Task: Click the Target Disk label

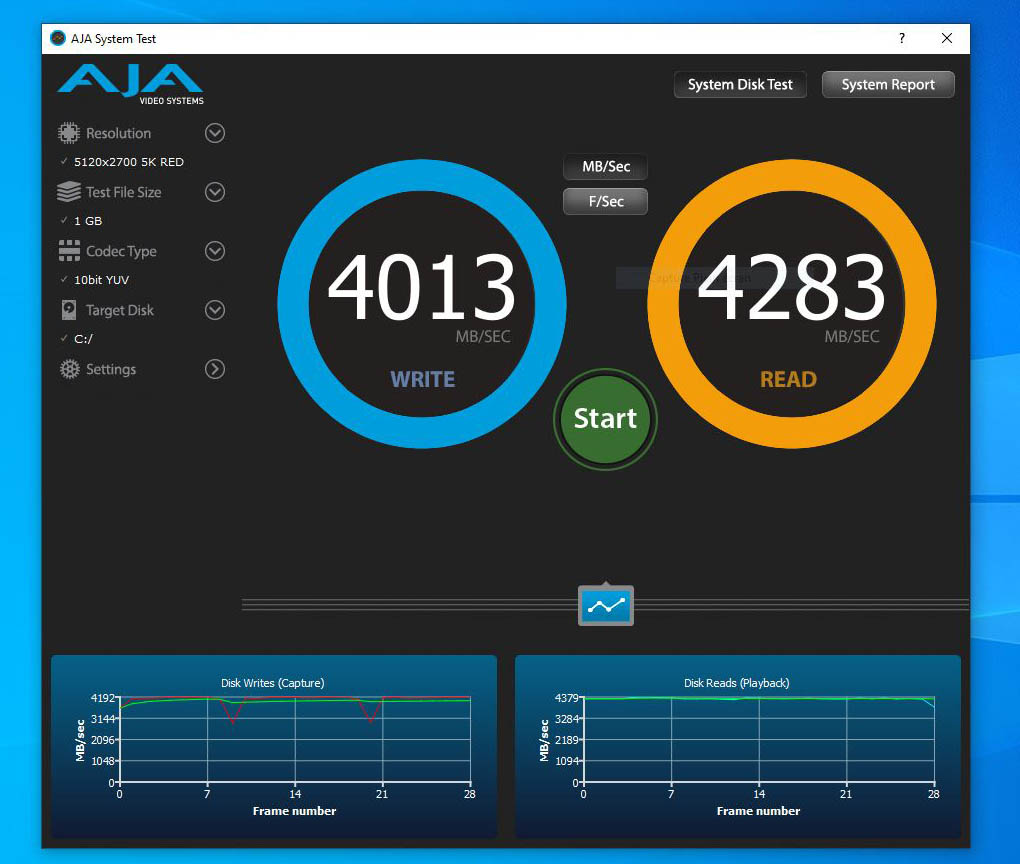Action: pos(120,310)
